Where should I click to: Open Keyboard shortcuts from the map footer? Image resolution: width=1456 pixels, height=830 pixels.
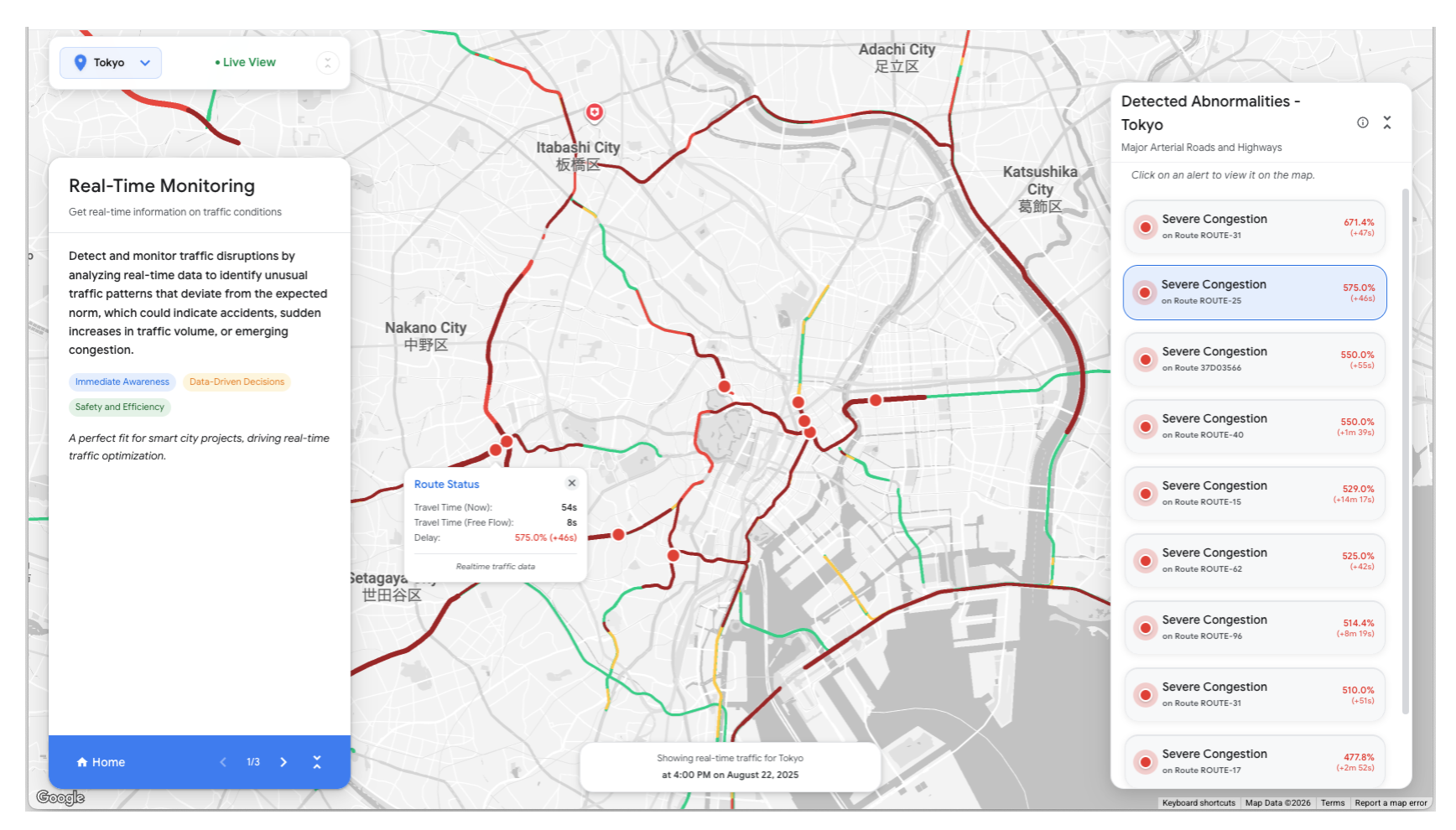tap(1198, 802)
